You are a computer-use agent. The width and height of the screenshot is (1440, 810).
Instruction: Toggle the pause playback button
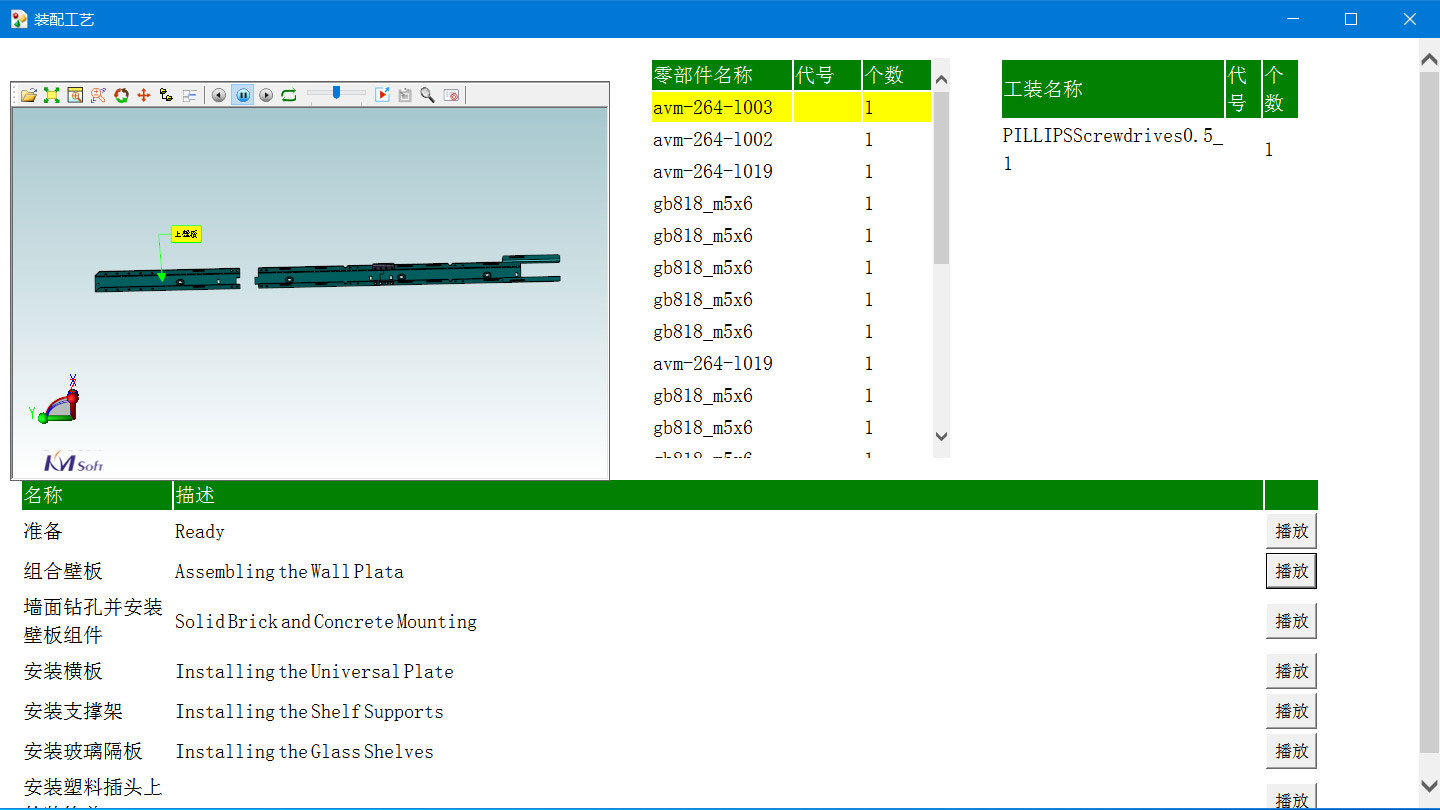click(242, 95)
